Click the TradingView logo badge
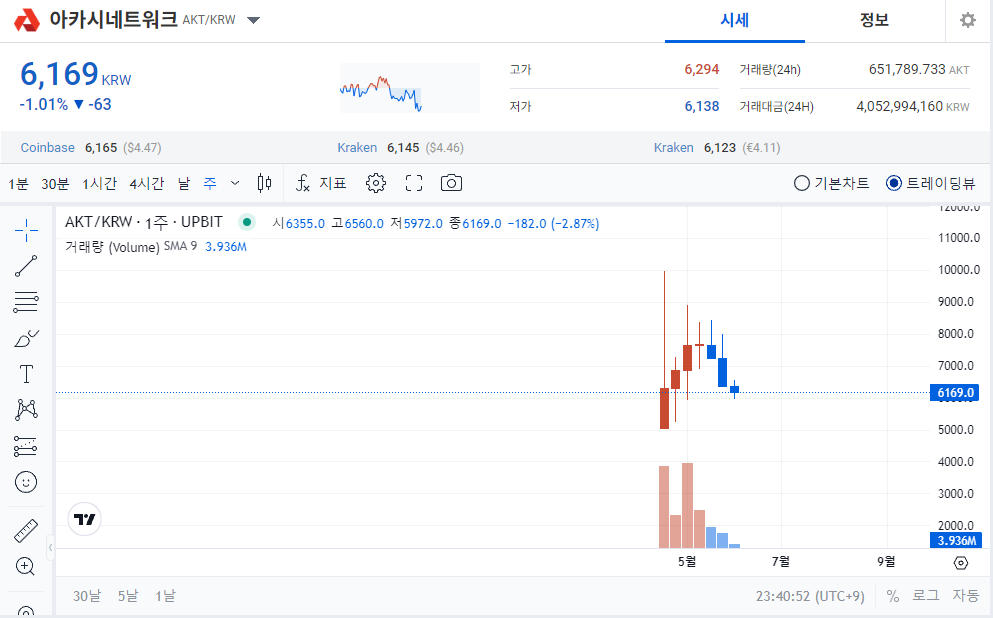 pyautogui.click(x=84, y=519)
